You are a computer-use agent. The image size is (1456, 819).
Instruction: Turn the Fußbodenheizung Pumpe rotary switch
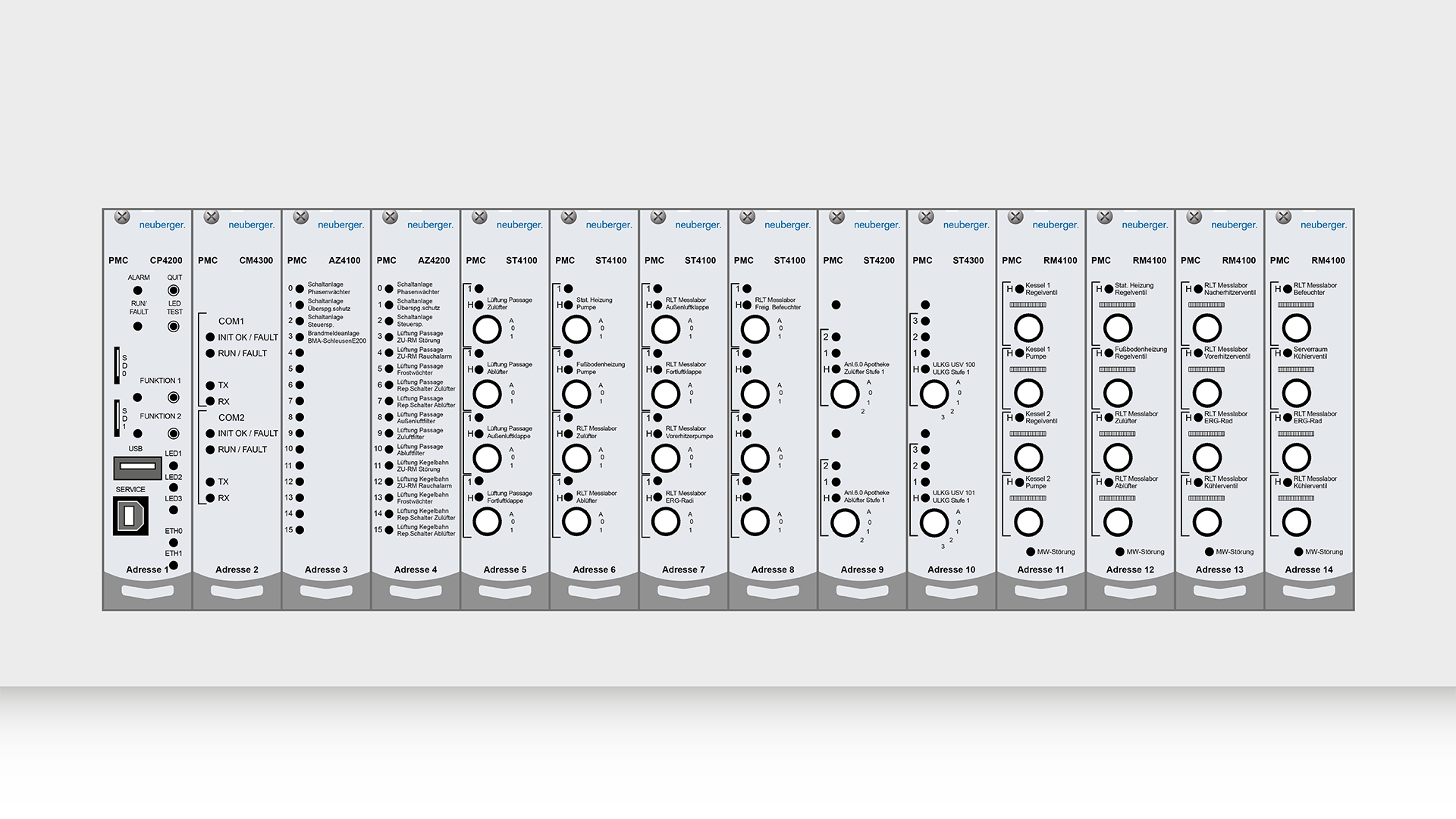pos(576,394)
